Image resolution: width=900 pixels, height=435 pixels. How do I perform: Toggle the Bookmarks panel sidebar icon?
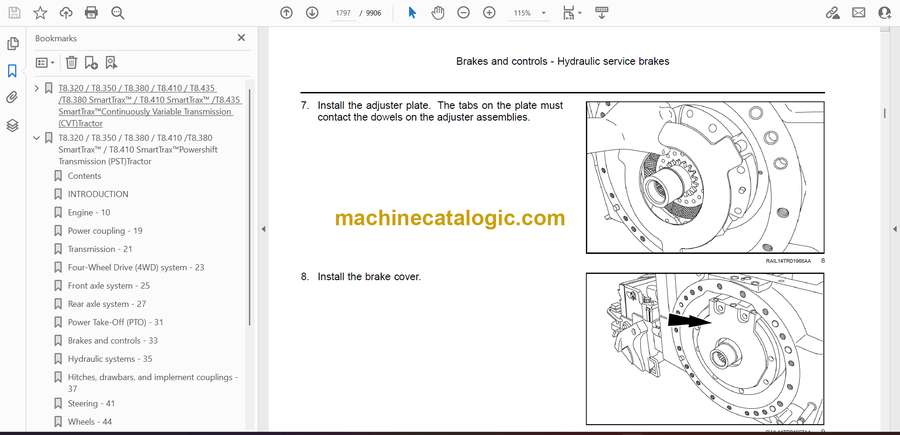[x=13, y=71]
